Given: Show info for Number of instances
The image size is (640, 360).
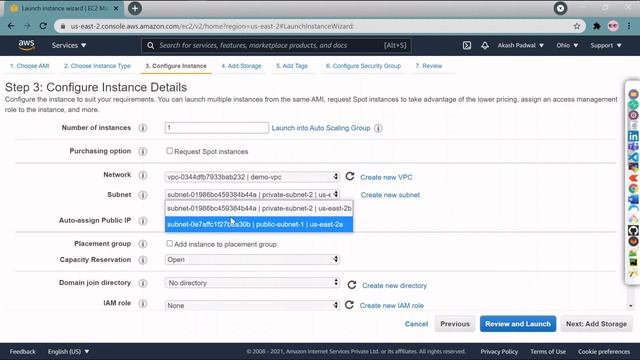Looking at the screenshot, I should click(x=142, y=128).
